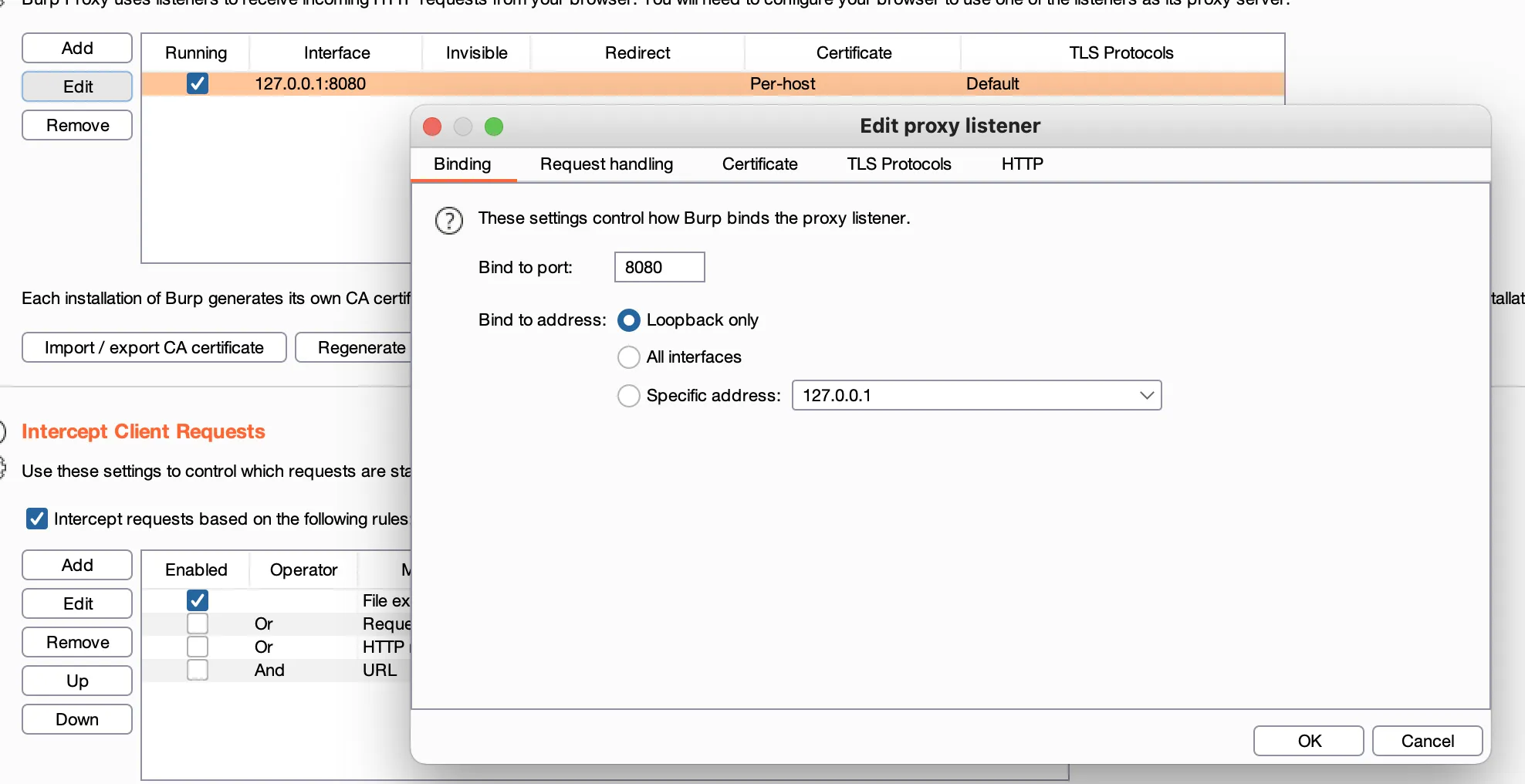Switch to the Request handling tab
Screen dimensions: 1525x784
[607, 164]
